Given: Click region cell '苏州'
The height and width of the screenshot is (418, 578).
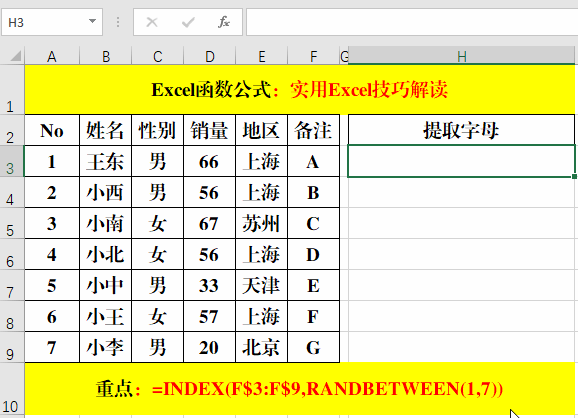Looking at the screenshot, I should (262, 223).
